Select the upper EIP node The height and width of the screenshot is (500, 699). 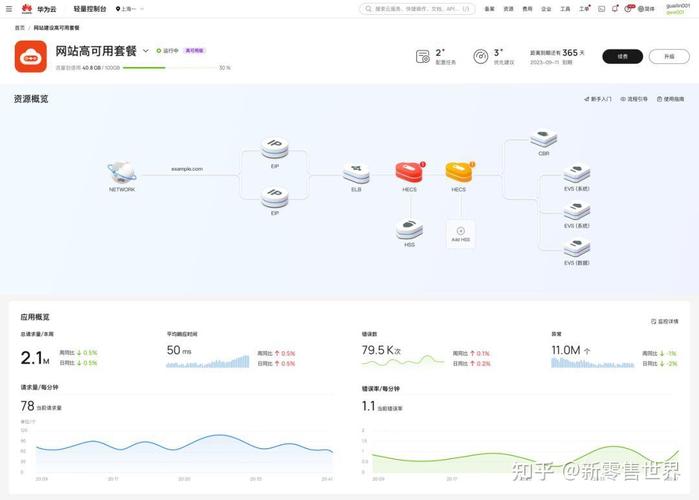tap(275, 148)
